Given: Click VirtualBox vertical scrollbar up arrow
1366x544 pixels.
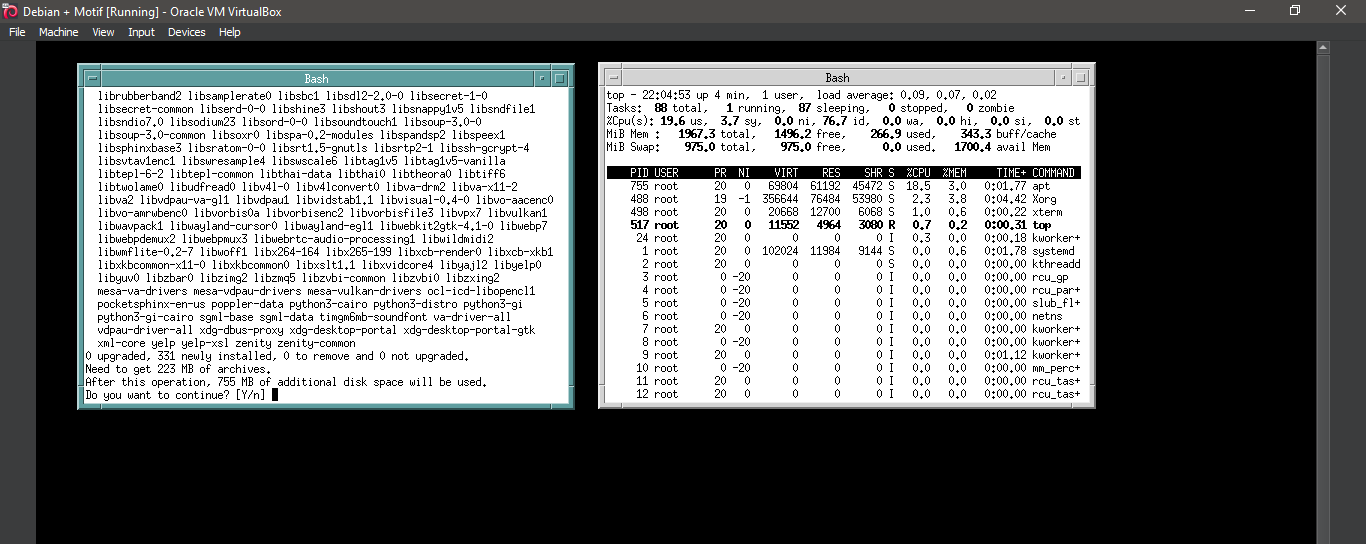Looking at the screenshot, I should [1323, 47].
